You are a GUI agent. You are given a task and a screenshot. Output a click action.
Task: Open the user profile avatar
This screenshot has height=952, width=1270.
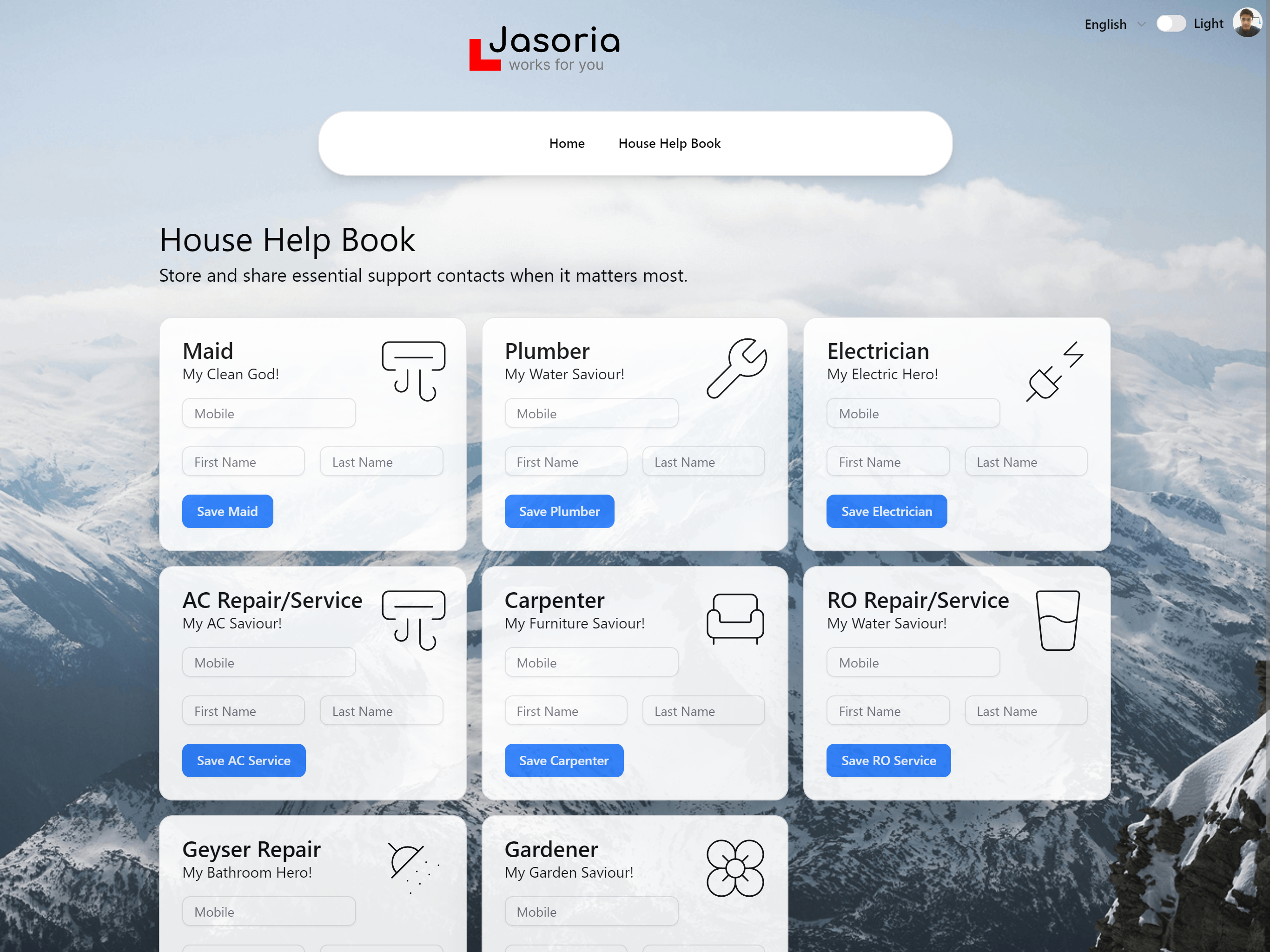[x=1247, y=23]
